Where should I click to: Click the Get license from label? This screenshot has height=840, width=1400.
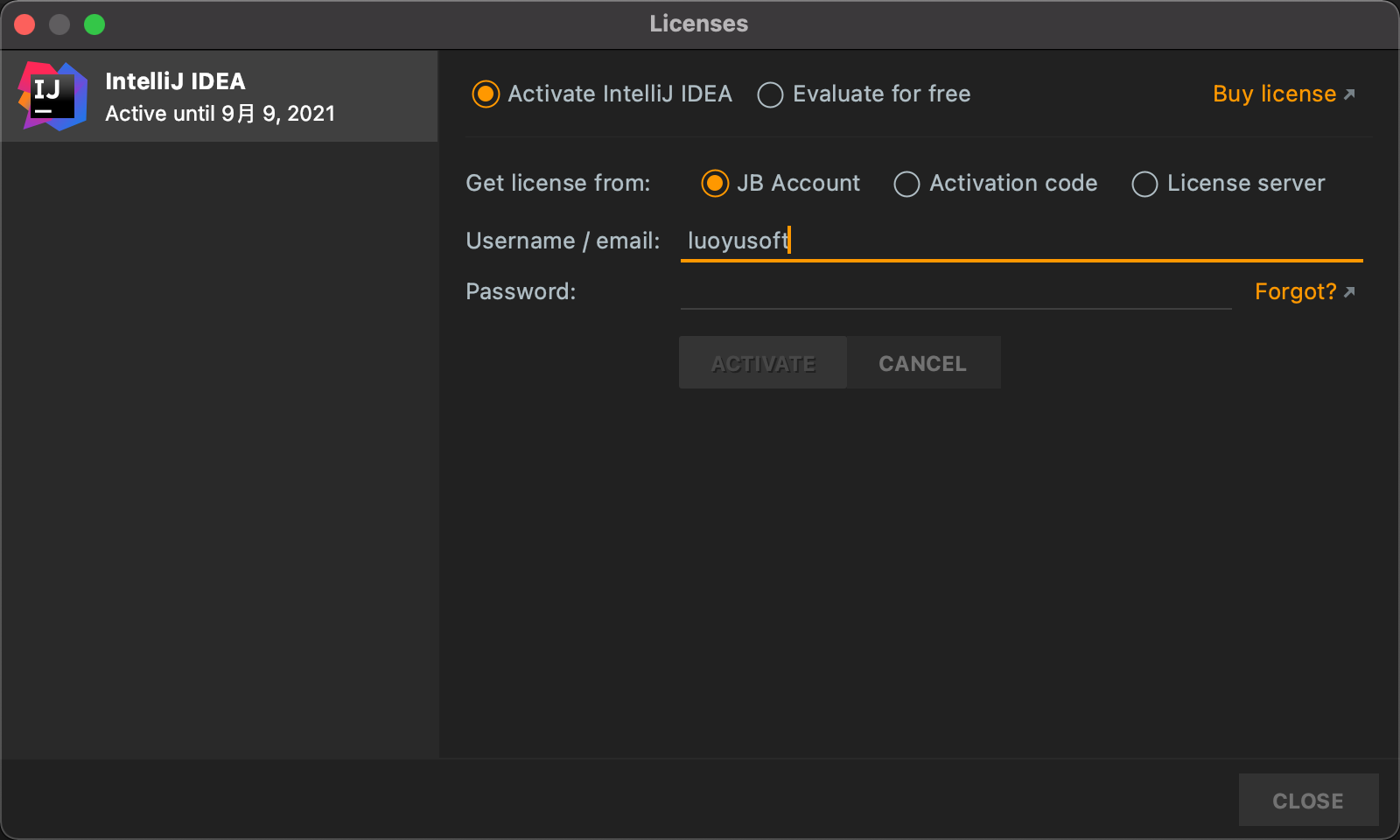tap(557, 184)
